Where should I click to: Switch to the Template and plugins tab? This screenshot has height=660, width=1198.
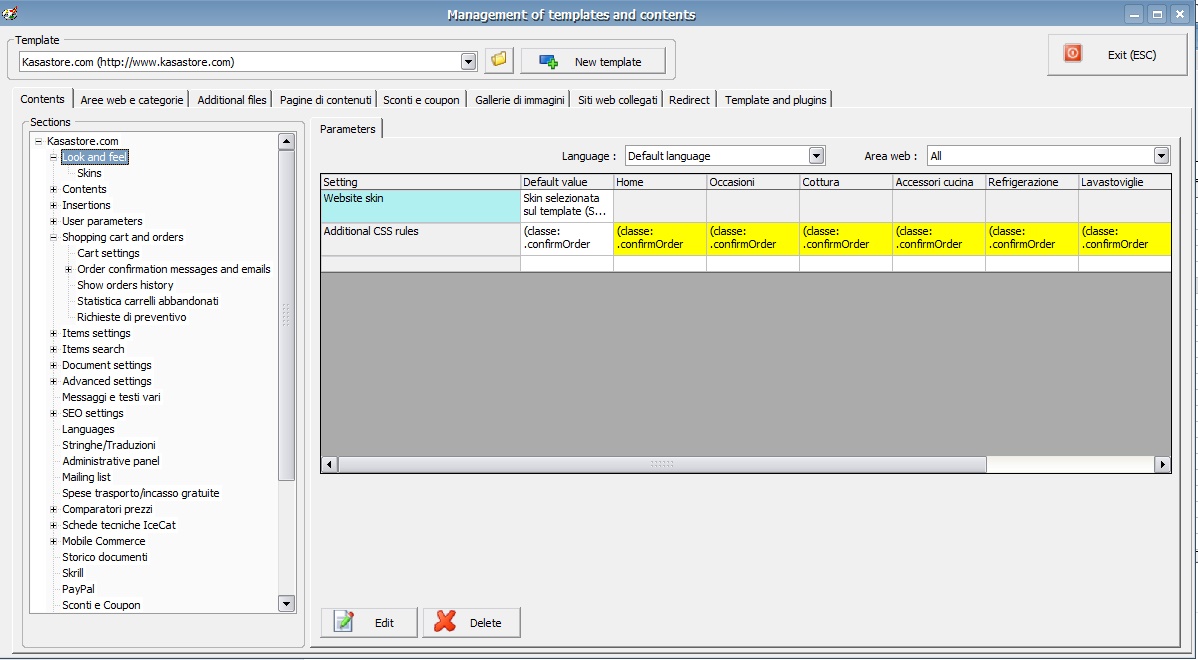point(775,100)
